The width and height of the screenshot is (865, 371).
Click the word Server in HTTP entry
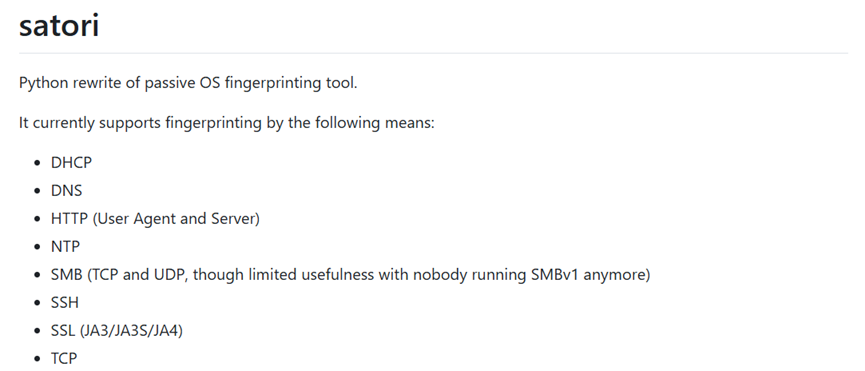233,219
